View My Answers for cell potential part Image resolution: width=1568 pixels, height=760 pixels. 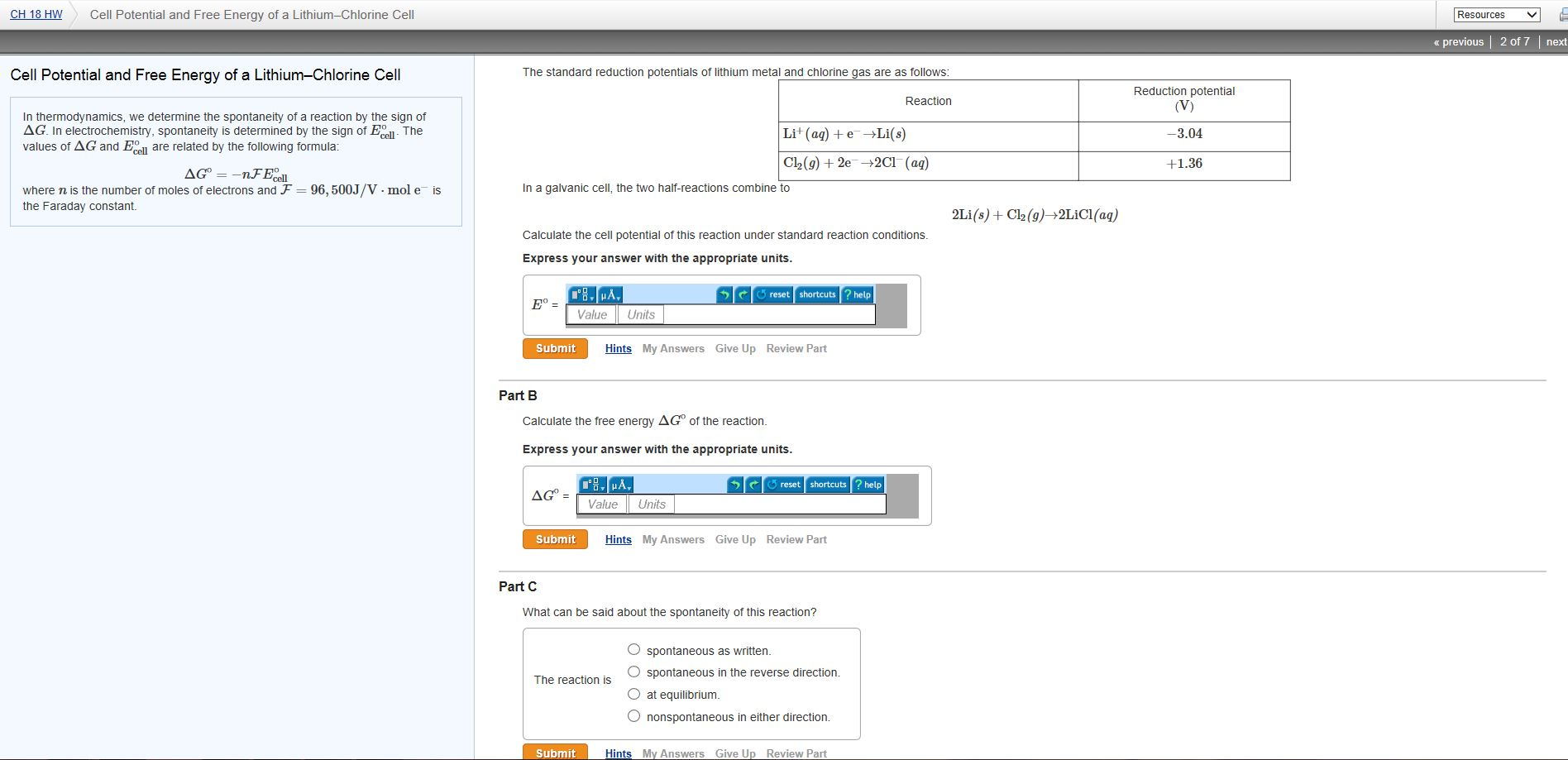[x=673, y=348]
